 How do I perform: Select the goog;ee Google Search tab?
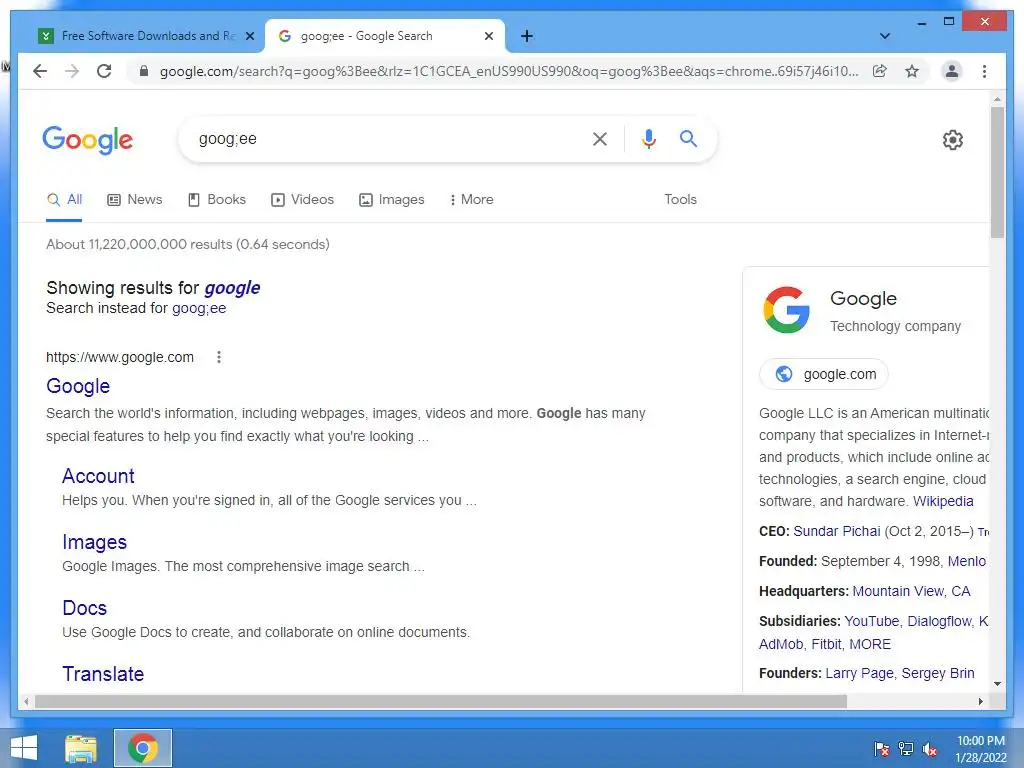click(384, 36)
